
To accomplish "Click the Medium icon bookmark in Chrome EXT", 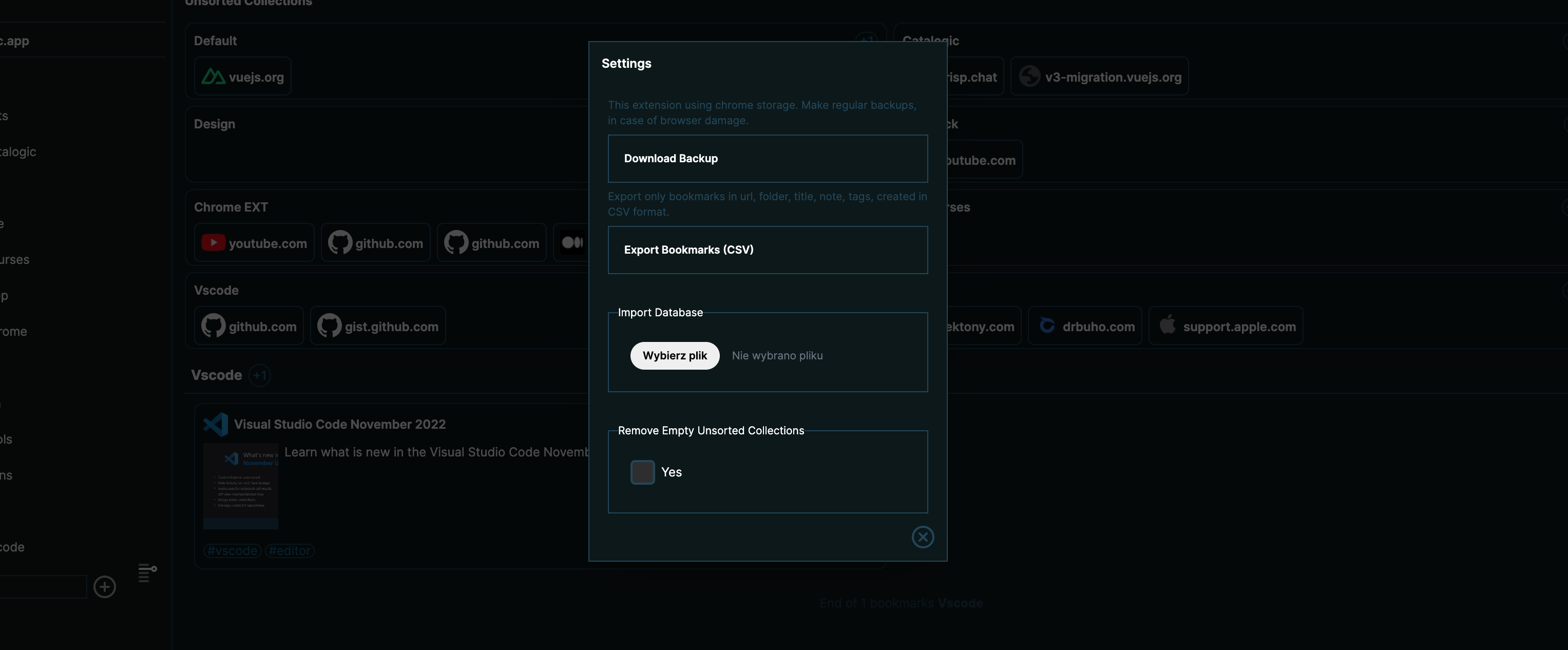I will 571,243.
